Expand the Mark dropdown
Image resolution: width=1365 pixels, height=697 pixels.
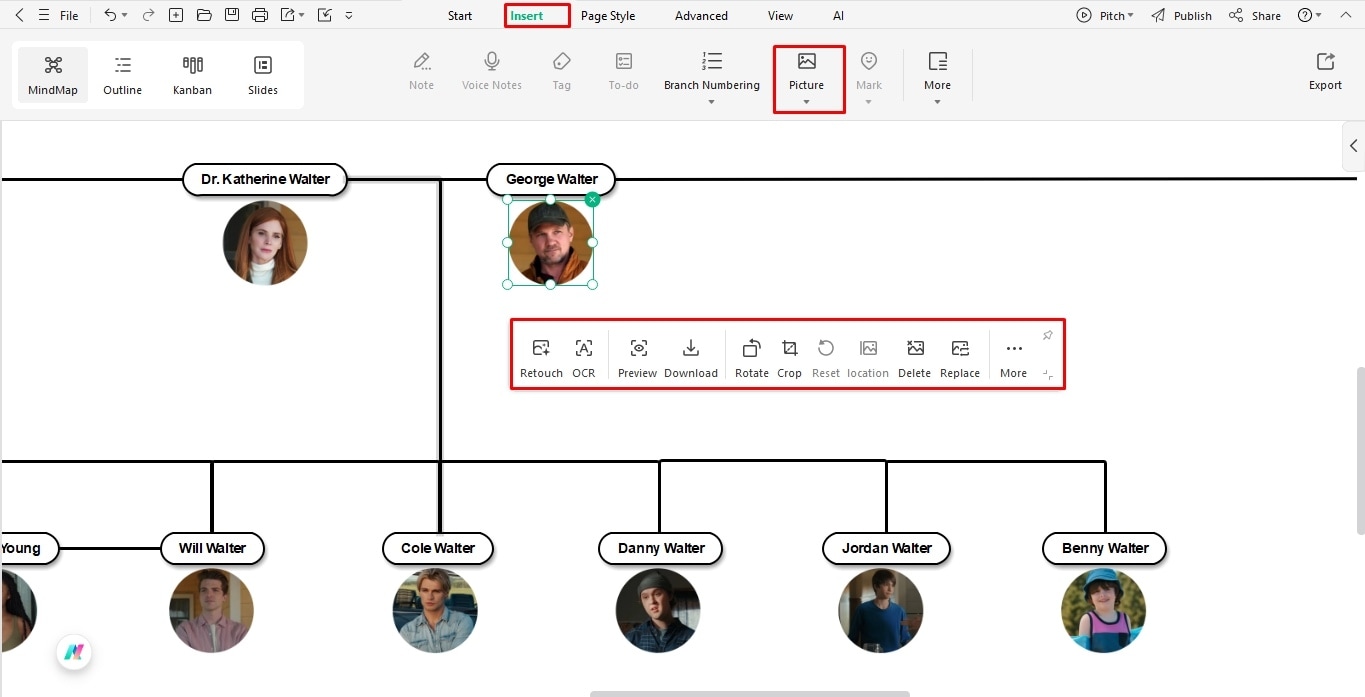pos(868,100)
